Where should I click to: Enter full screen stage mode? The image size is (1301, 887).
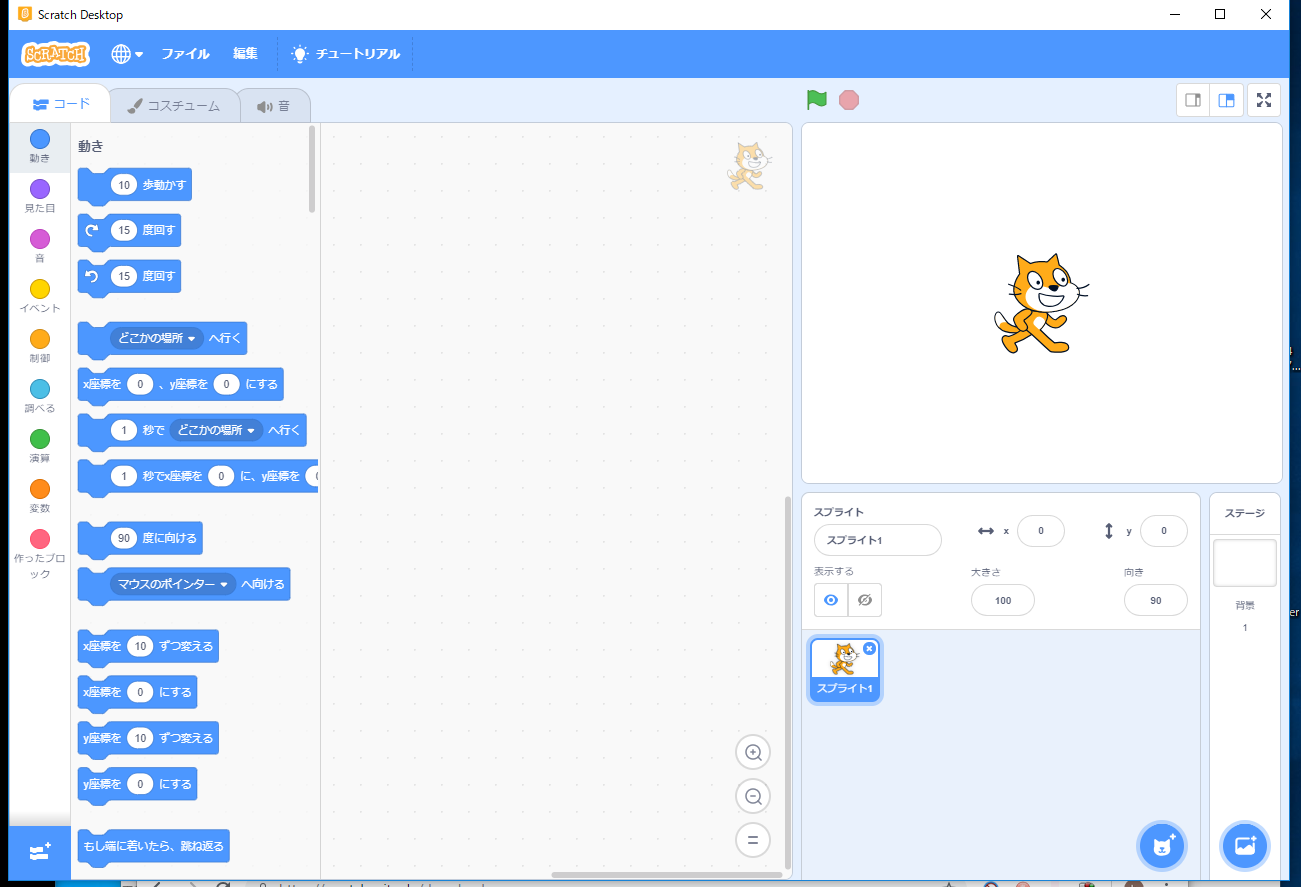pyautogui.click(x=1264, y=100)
